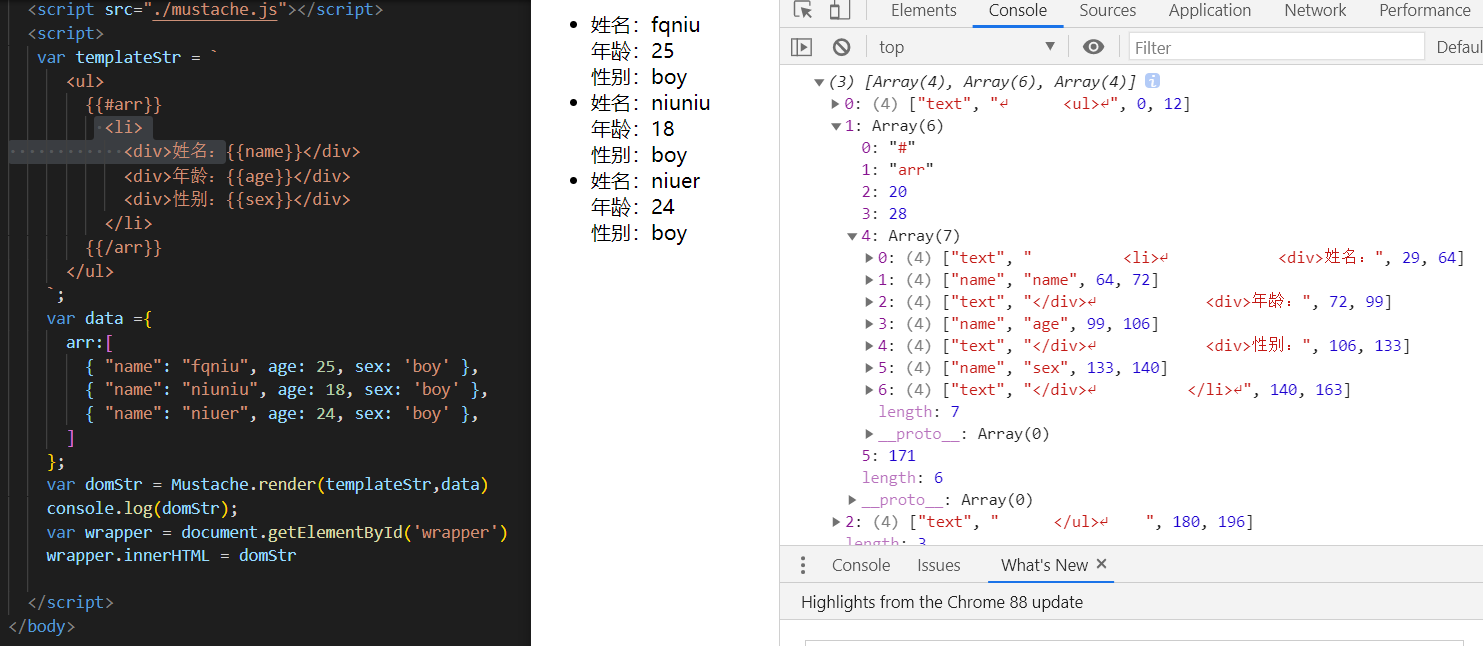
Task: Click the "arr" string value
Action: [x=911, y=170]
